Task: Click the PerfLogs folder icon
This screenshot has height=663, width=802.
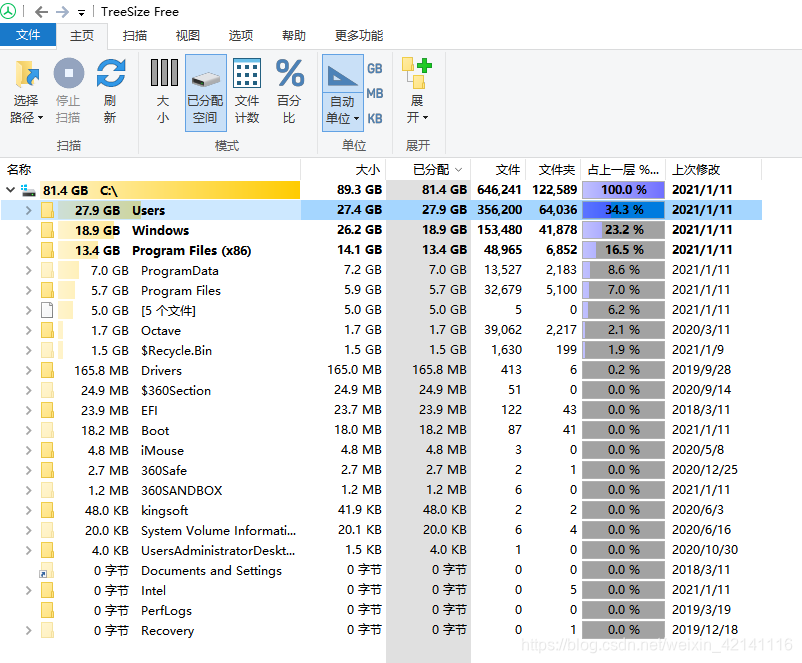Action: click(48, 610)
